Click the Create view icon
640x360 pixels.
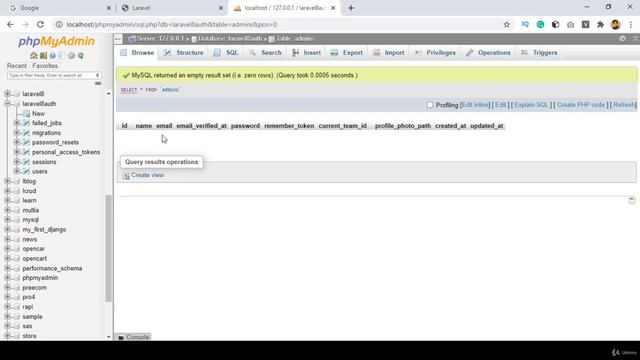pos(126,176)
